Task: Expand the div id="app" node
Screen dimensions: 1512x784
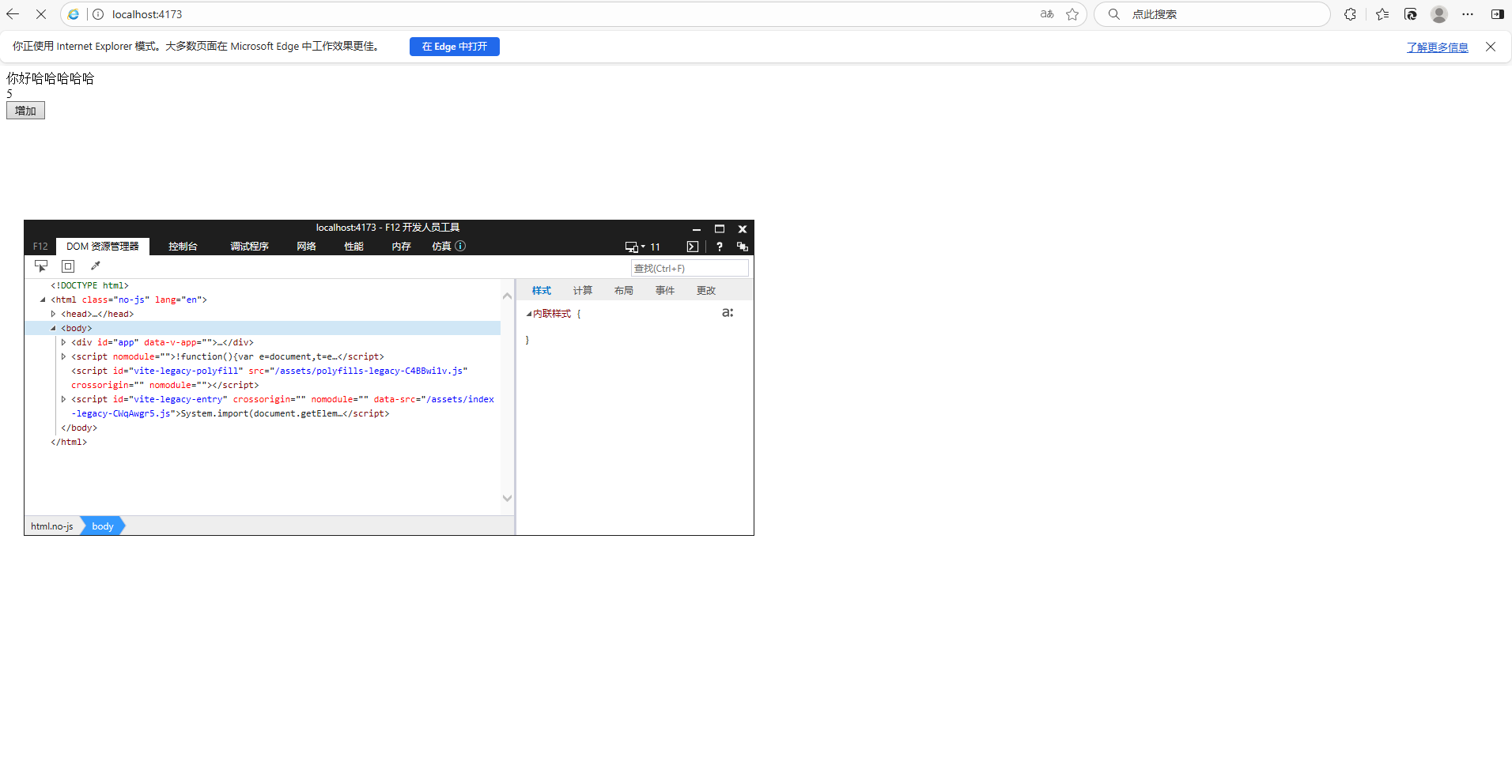Action: 63,343
